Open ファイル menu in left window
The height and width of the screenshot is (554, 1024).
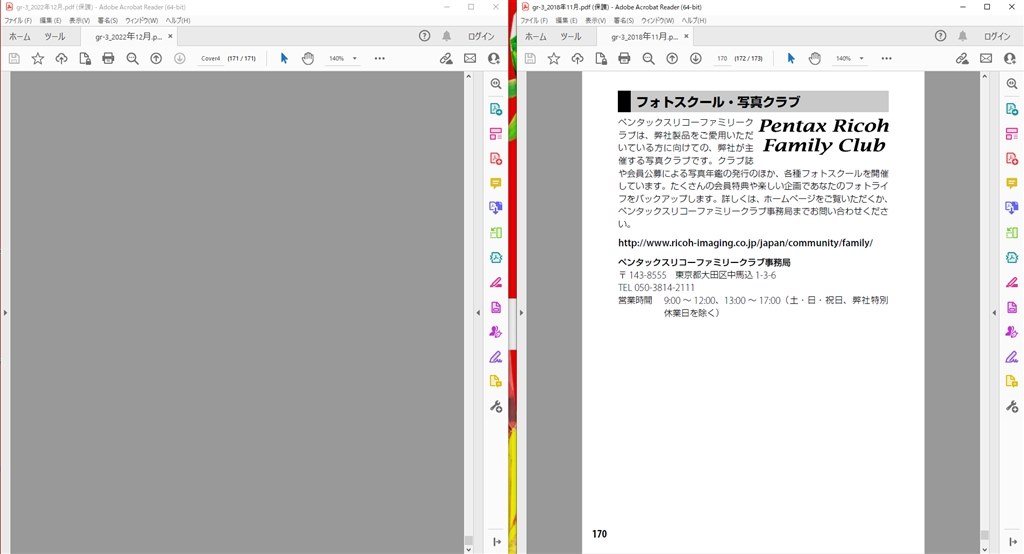tap(18, 20)
